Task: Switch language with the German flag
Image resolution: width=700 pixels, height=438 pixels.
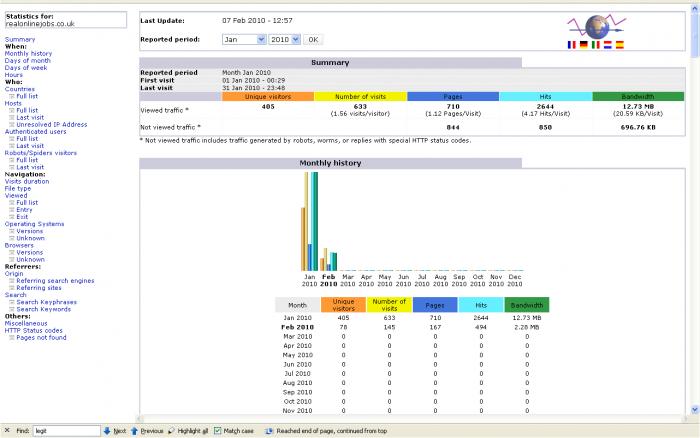Action: (x=583, y=45)
